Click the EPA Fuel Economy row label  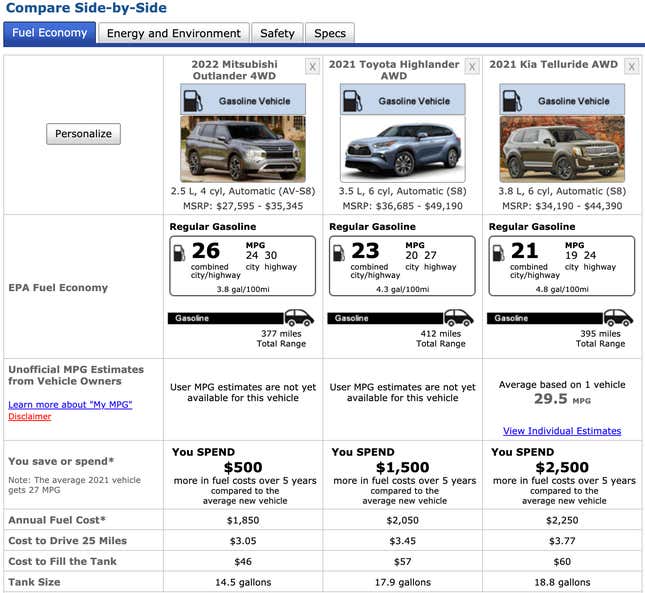[x=58, y=287]
